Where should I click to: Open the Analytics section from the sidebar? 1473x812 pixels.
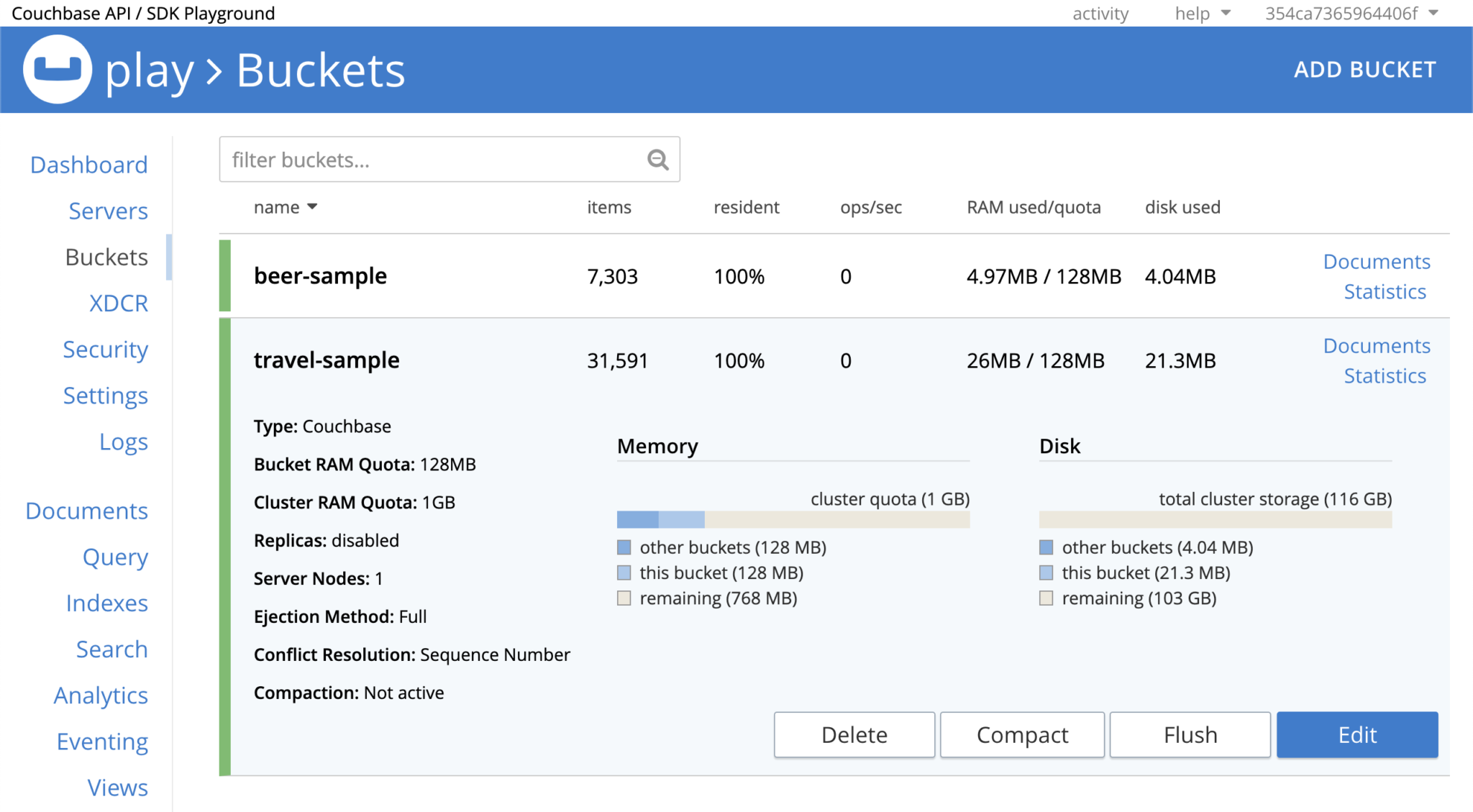click(x=101, y=695)
